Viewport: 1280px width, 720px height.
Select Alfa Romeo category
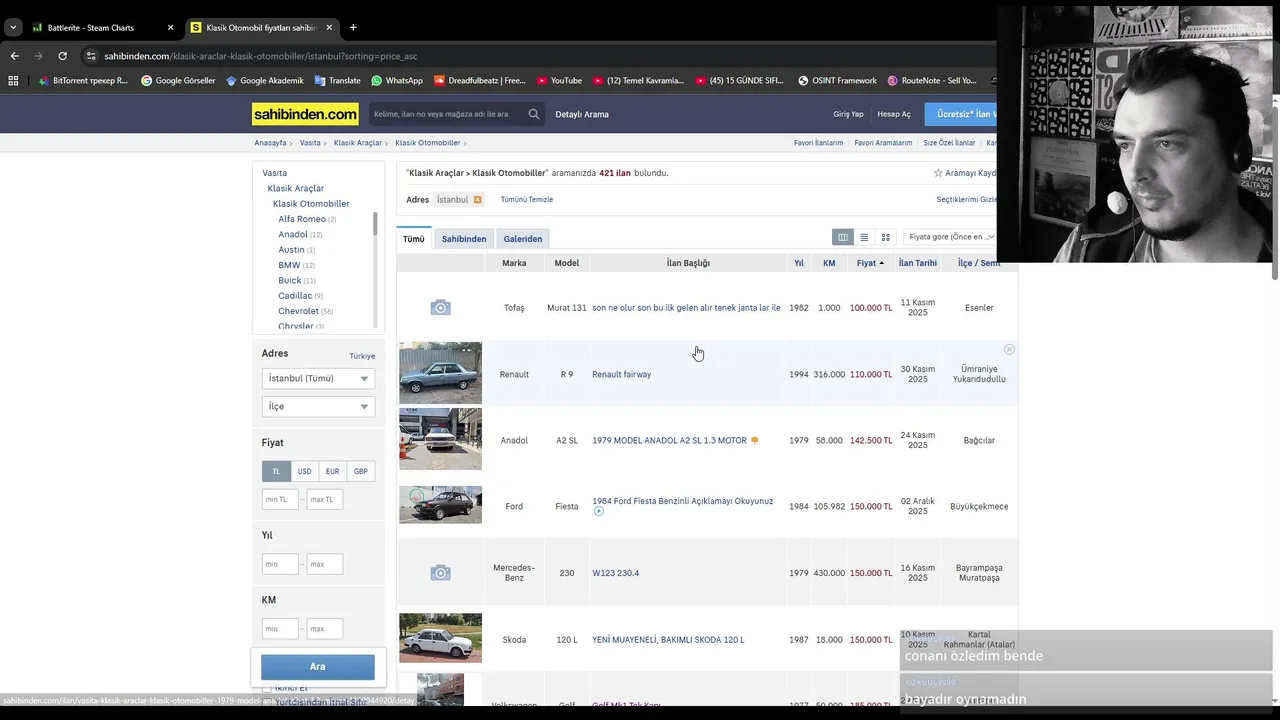[x=302, y=219]
